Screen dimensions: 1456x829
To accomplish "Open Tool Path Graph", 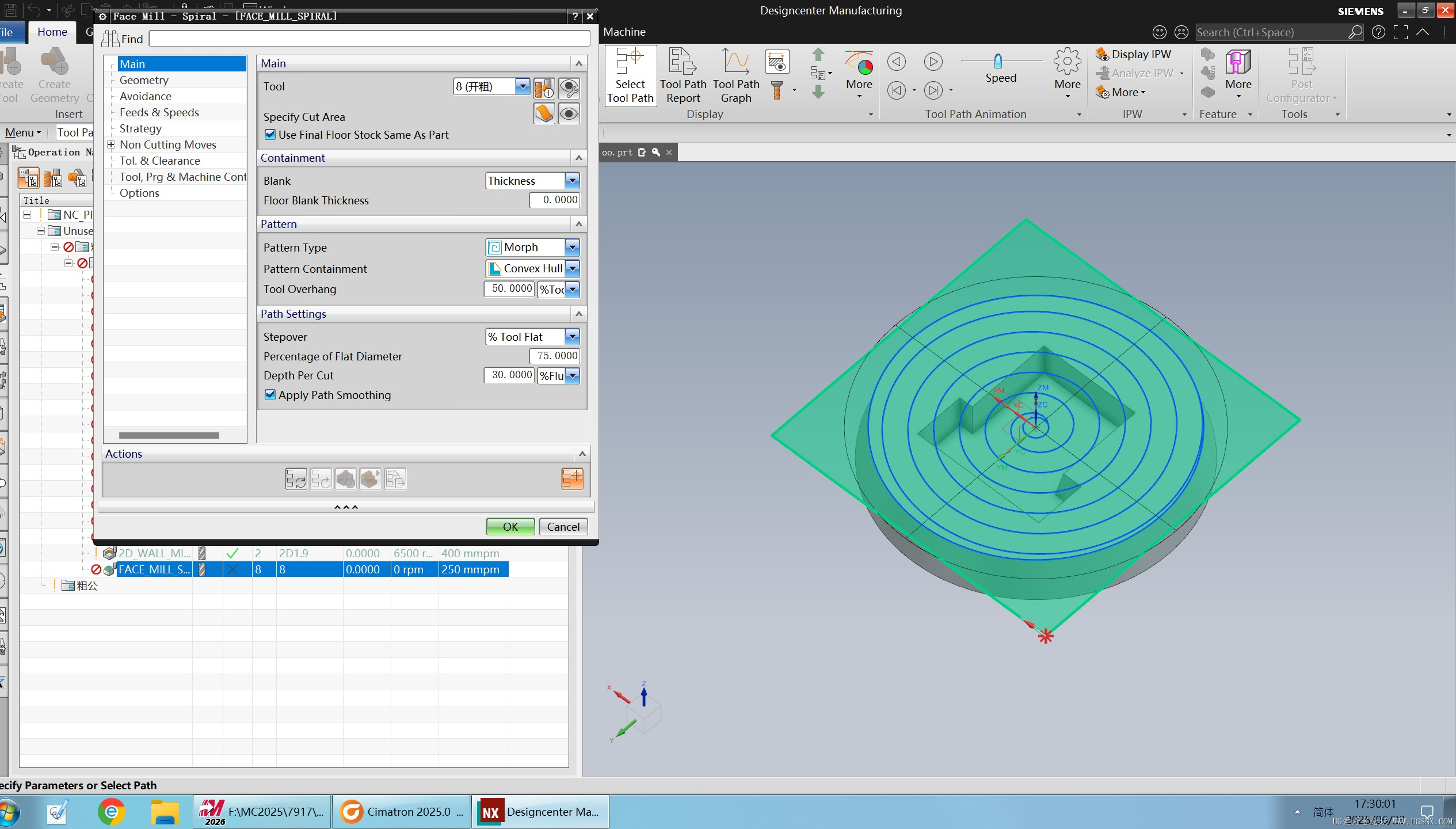I will coord(736,76).
